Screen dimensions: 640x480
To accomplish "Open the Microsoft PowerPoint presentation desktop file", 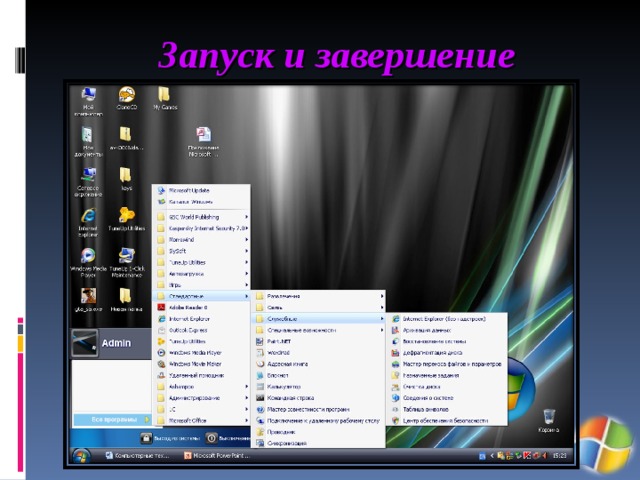I will (x=204, y=135).
